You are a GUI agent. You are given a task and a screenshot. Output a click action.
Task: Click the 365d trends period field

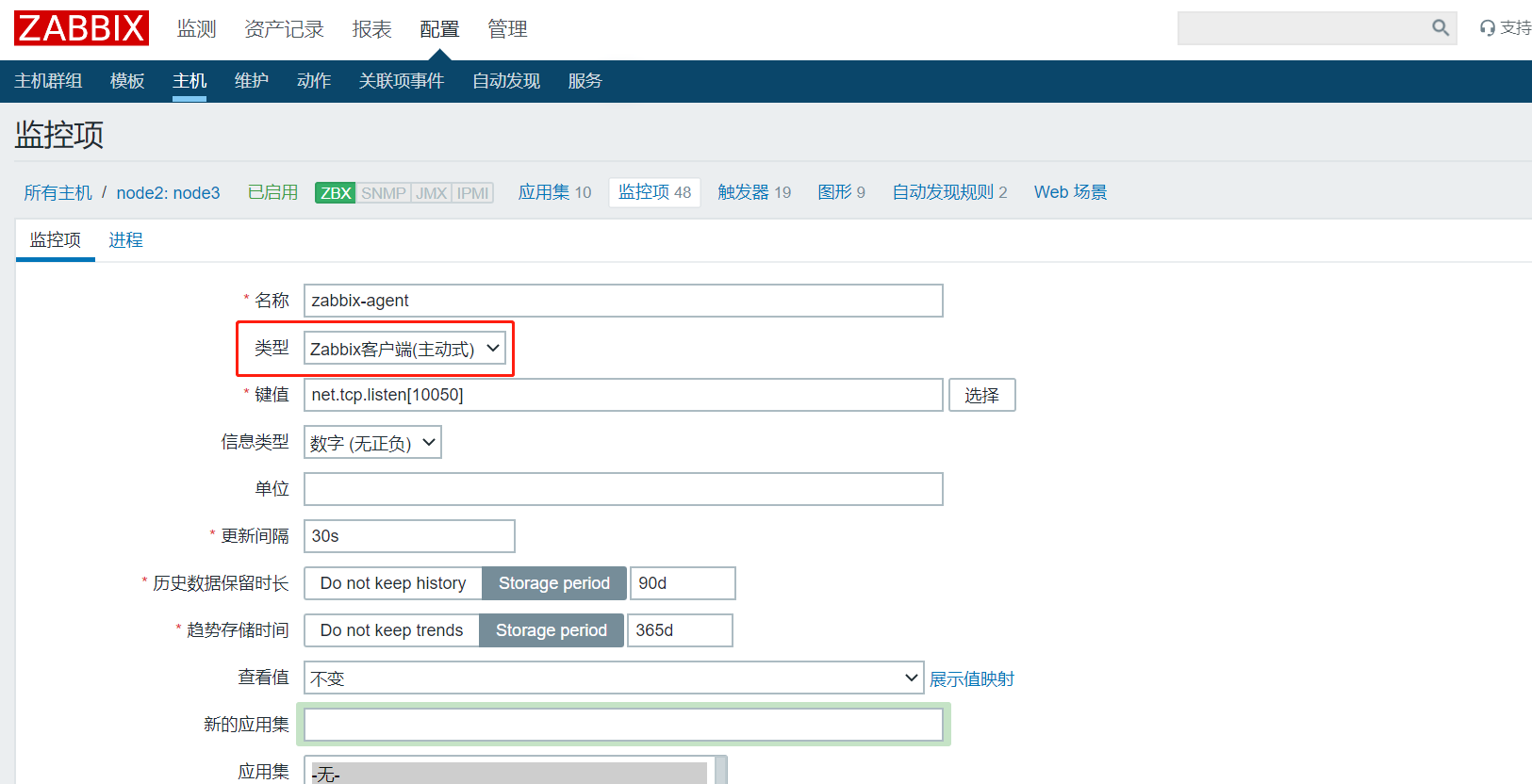(680, 630)
